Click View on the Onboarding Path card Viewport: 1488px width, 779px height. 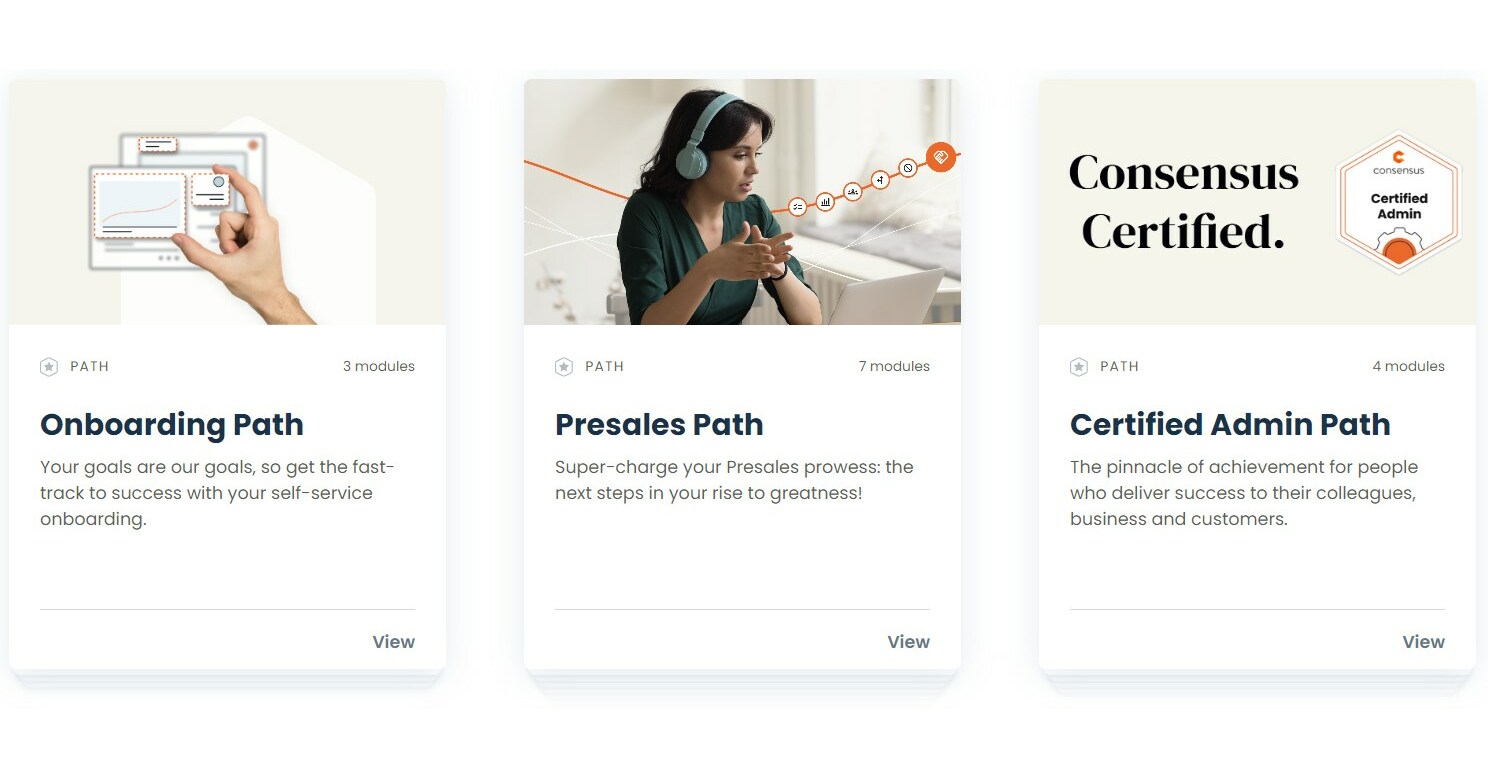pos(393,641)
